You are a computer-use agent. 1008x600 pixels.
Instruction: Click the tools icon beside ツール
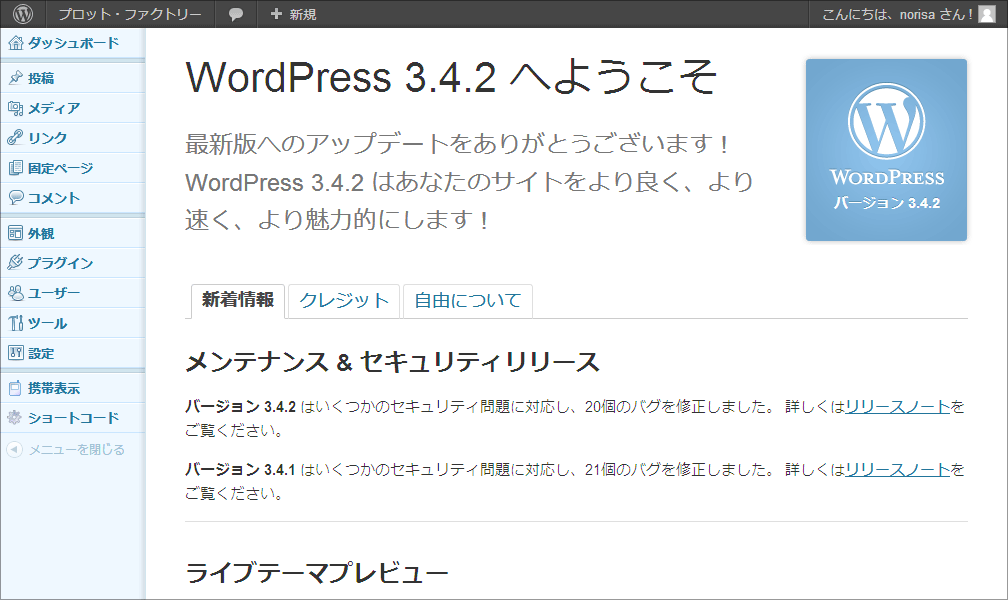tap(15, 323)
